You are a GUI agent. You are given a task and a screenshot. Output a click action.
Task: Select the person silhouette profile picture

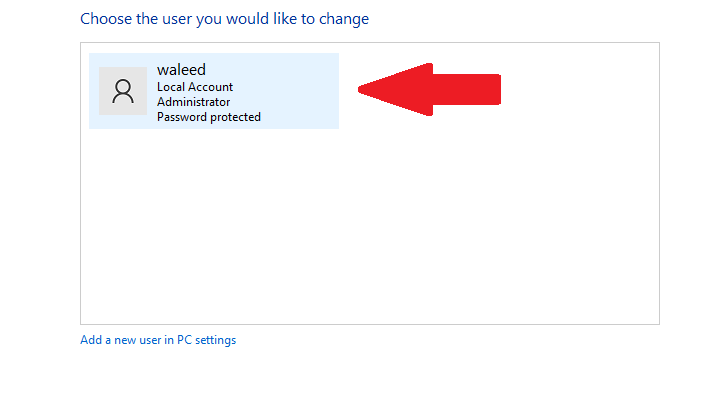[123, 91]
